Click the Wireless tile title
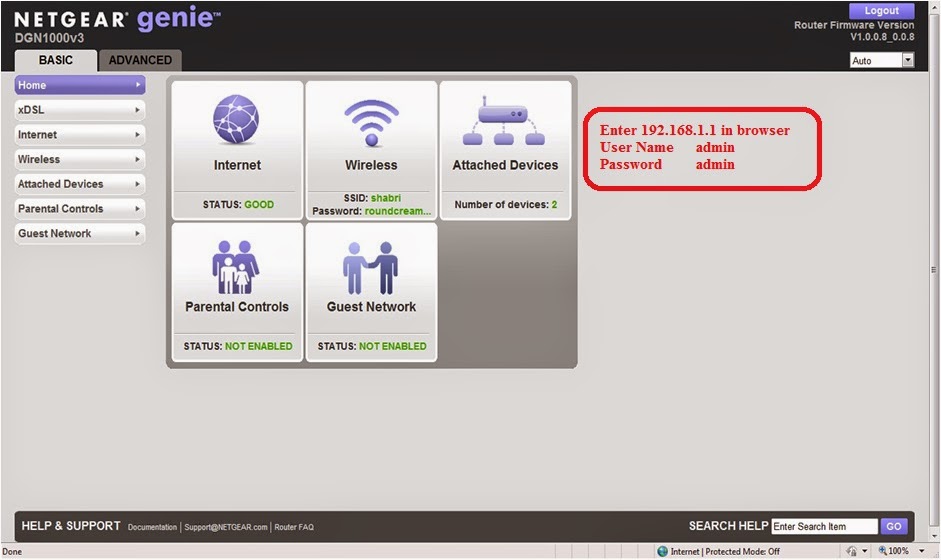The height and width of the screenshot is (560, 941). pos(371,165)
